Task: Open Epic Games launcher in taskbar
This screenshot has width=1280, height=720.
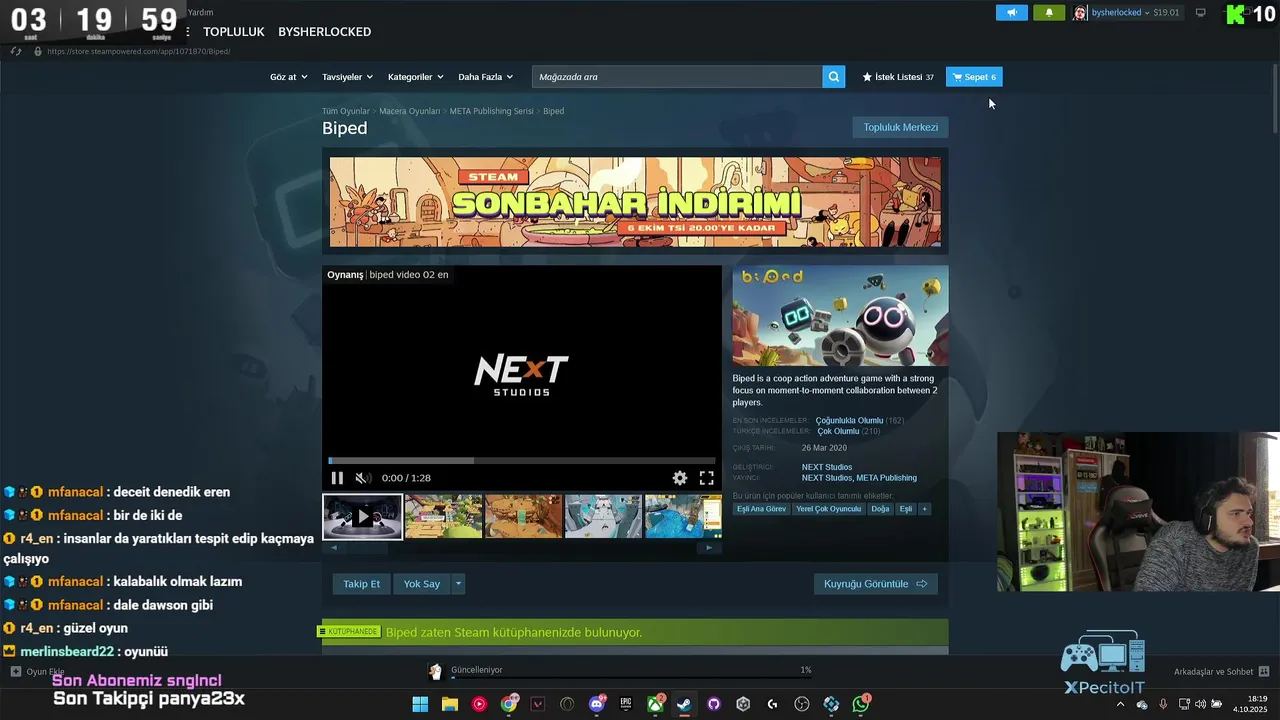Action: (626, 704)
